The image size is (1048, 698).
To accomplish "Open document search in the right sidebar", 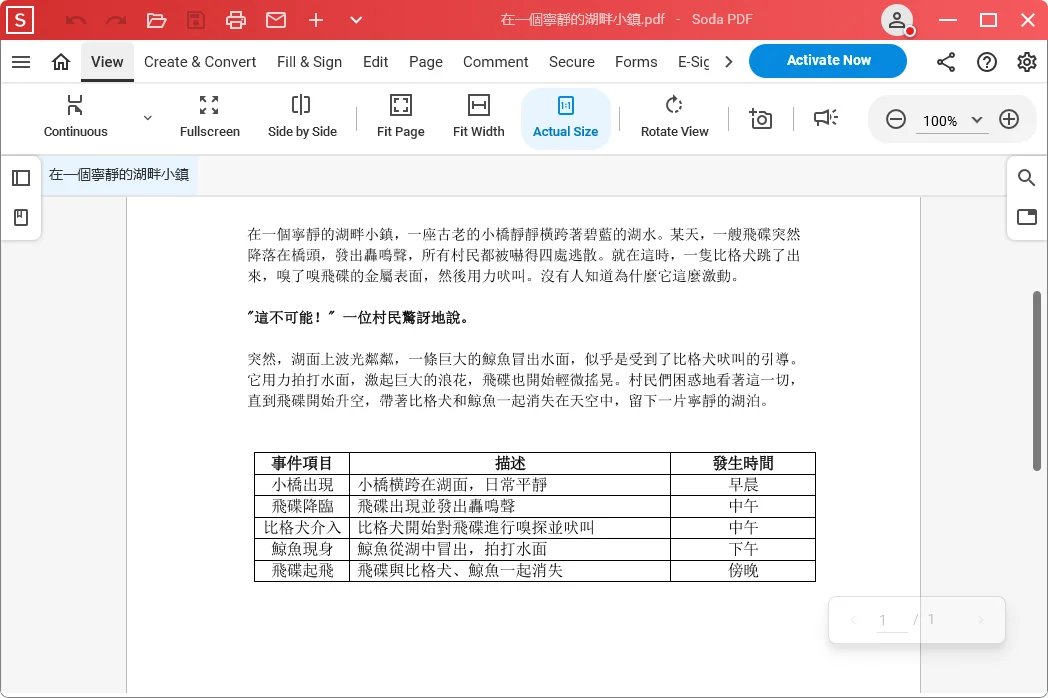I will (1026, 177).
